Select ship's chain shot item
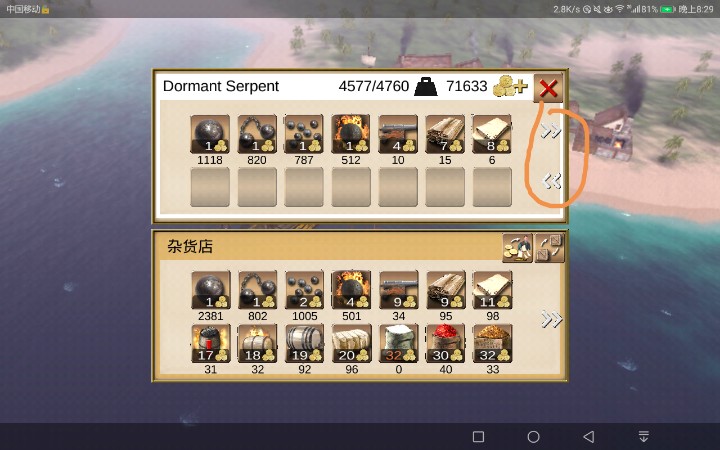The height and width of the screenshot is (450, 720). (x=257, y=134)
